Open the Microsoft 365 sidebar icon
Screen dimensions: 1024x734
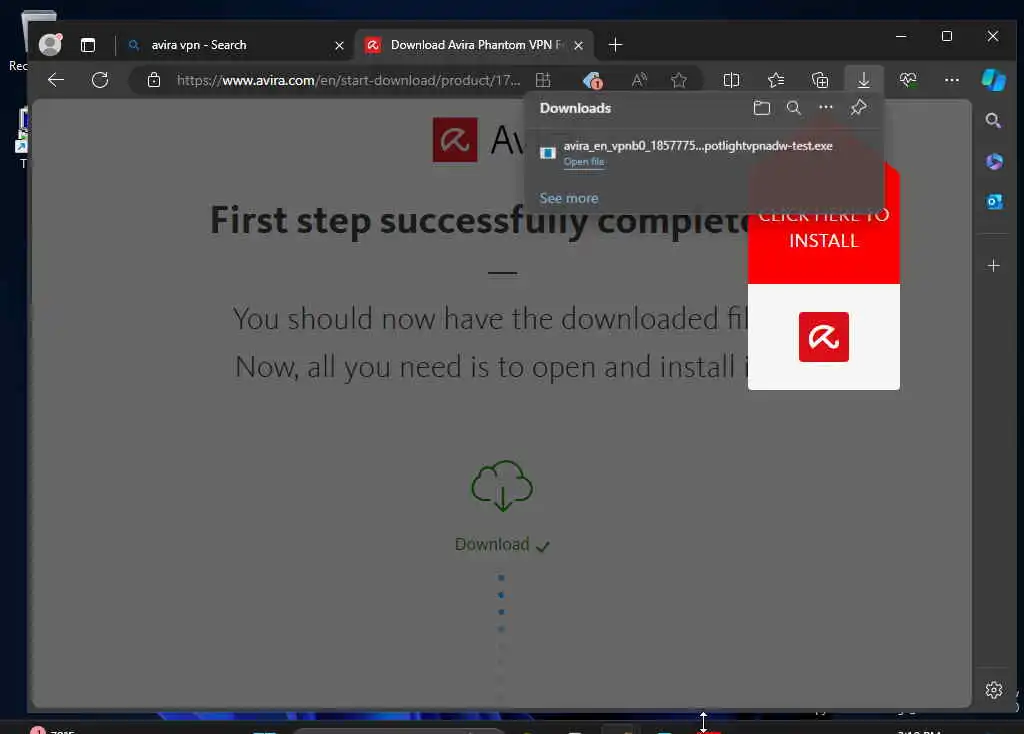tap(994, 161)
